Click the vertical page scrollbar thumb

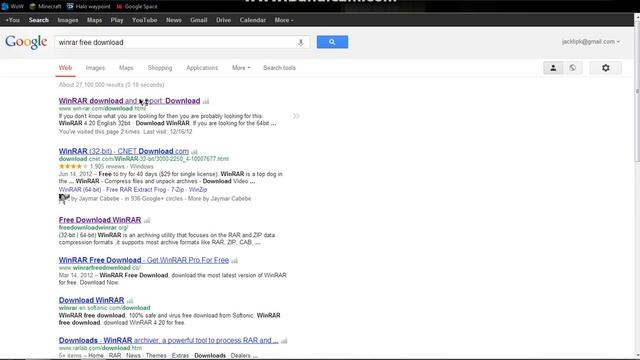(x=637, y=92)
